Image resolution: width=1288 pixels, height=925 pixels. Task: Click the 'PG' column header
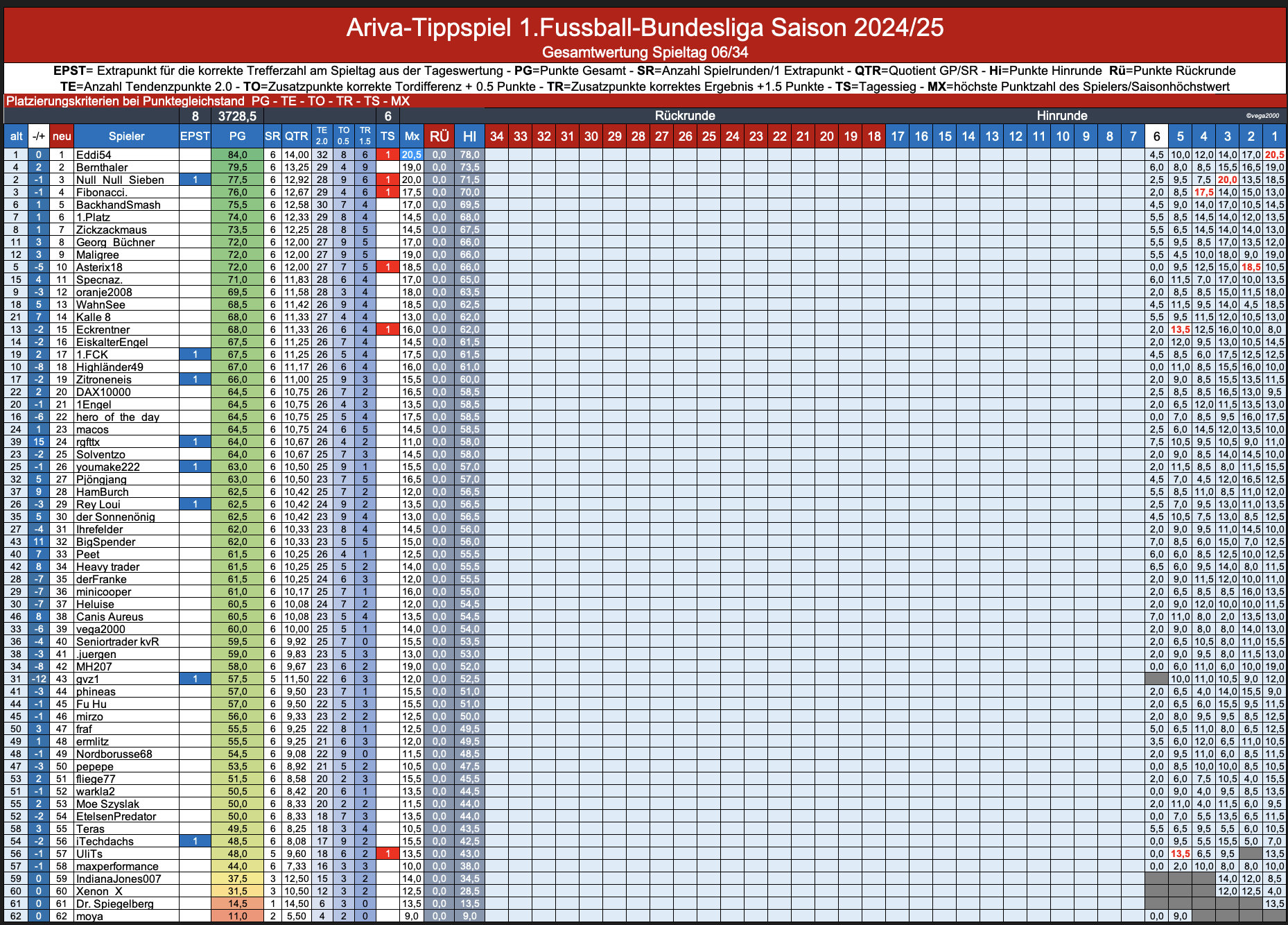pos(237,136)
